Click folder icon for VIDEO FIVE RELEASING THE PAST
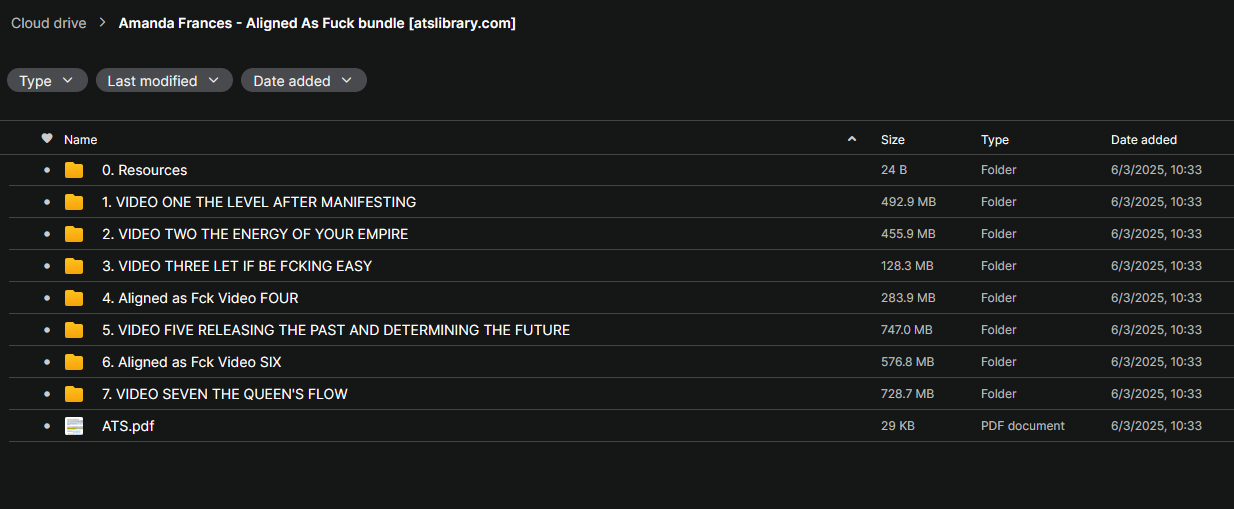 74,330
